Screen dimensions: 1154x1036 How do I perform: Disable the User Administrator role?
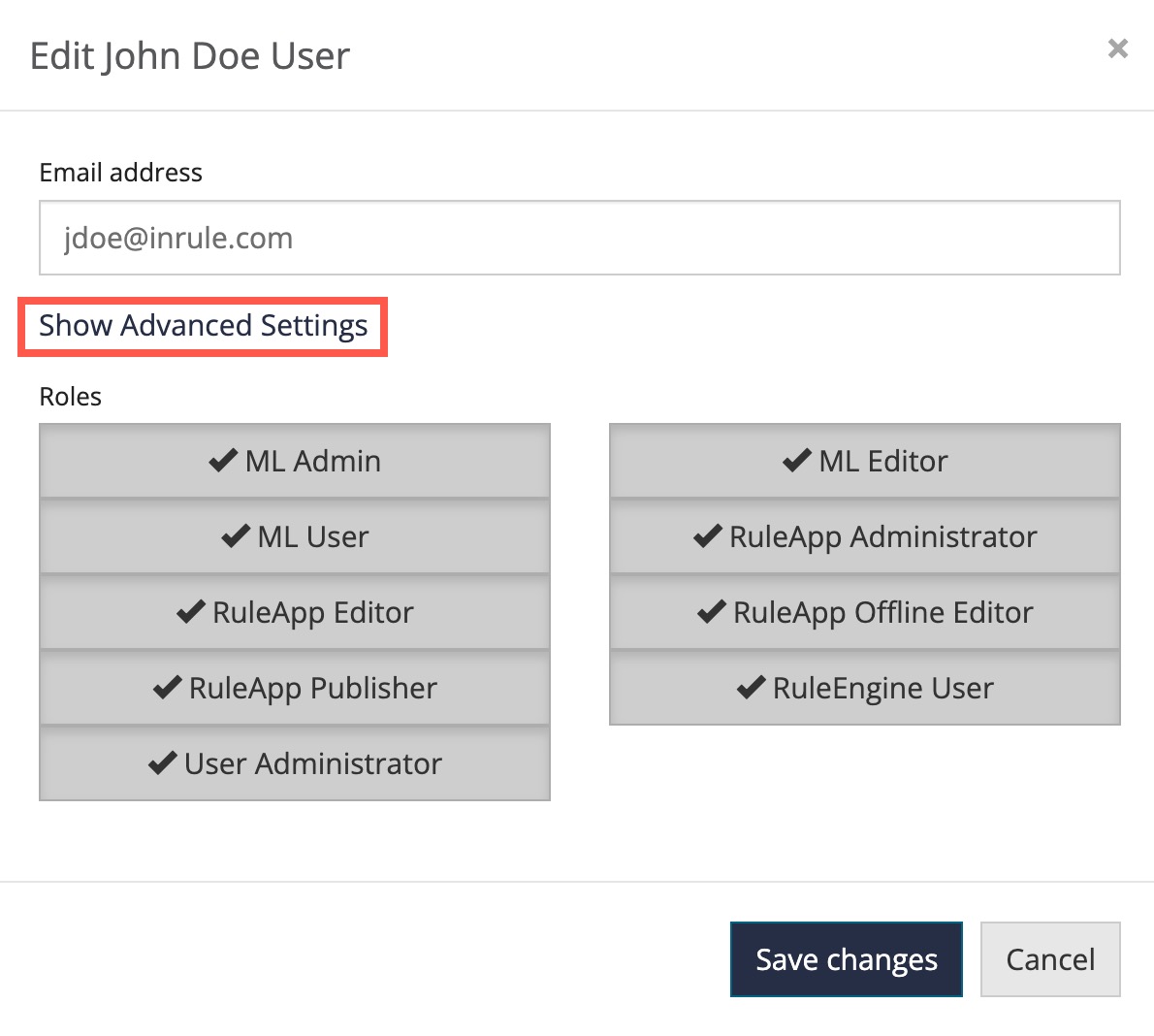click(x=295, y=763)
